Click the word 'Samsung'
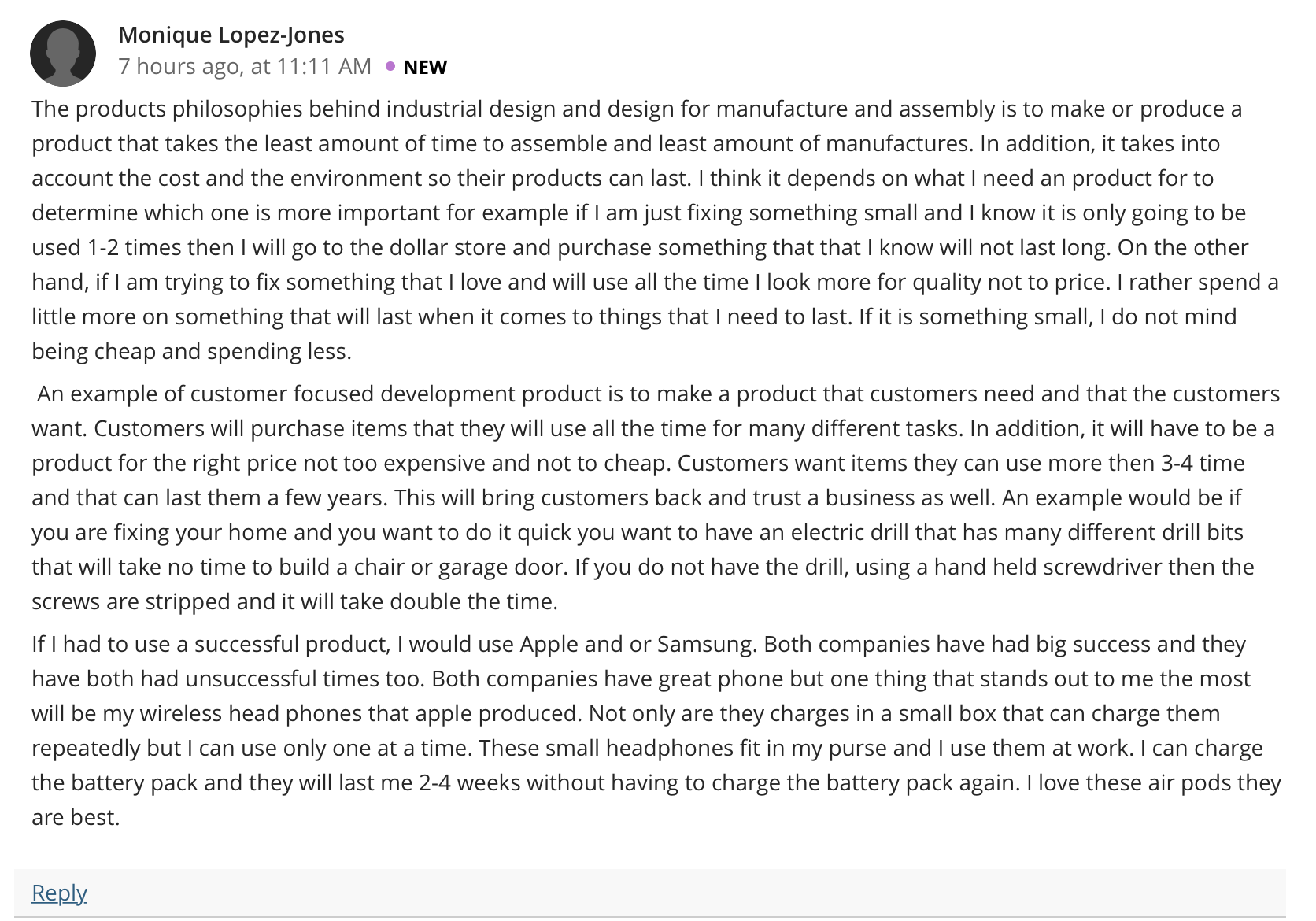The width and height of the screenshot is (1316, 921). pyautogui.click(x=705, y=644)
